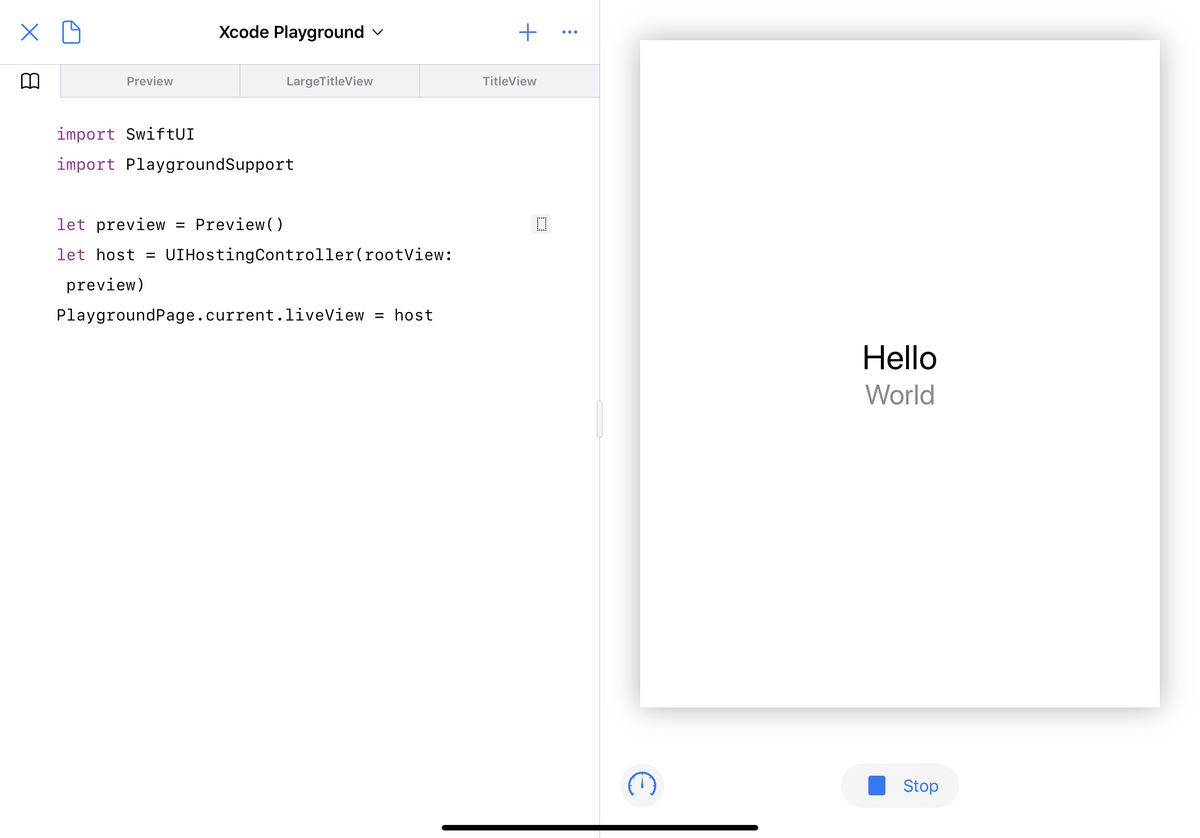Click the wrapped 'preview)' code line

(x=106, y=285)
